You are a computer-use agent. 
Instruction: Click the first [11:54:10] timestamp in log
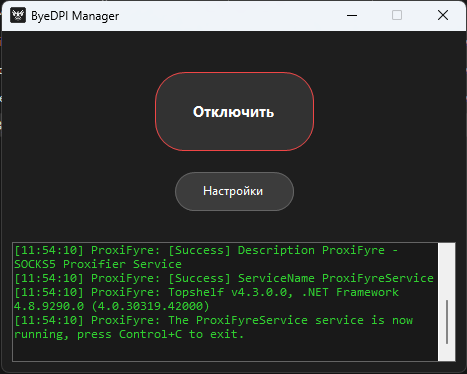tap(49, 250)
